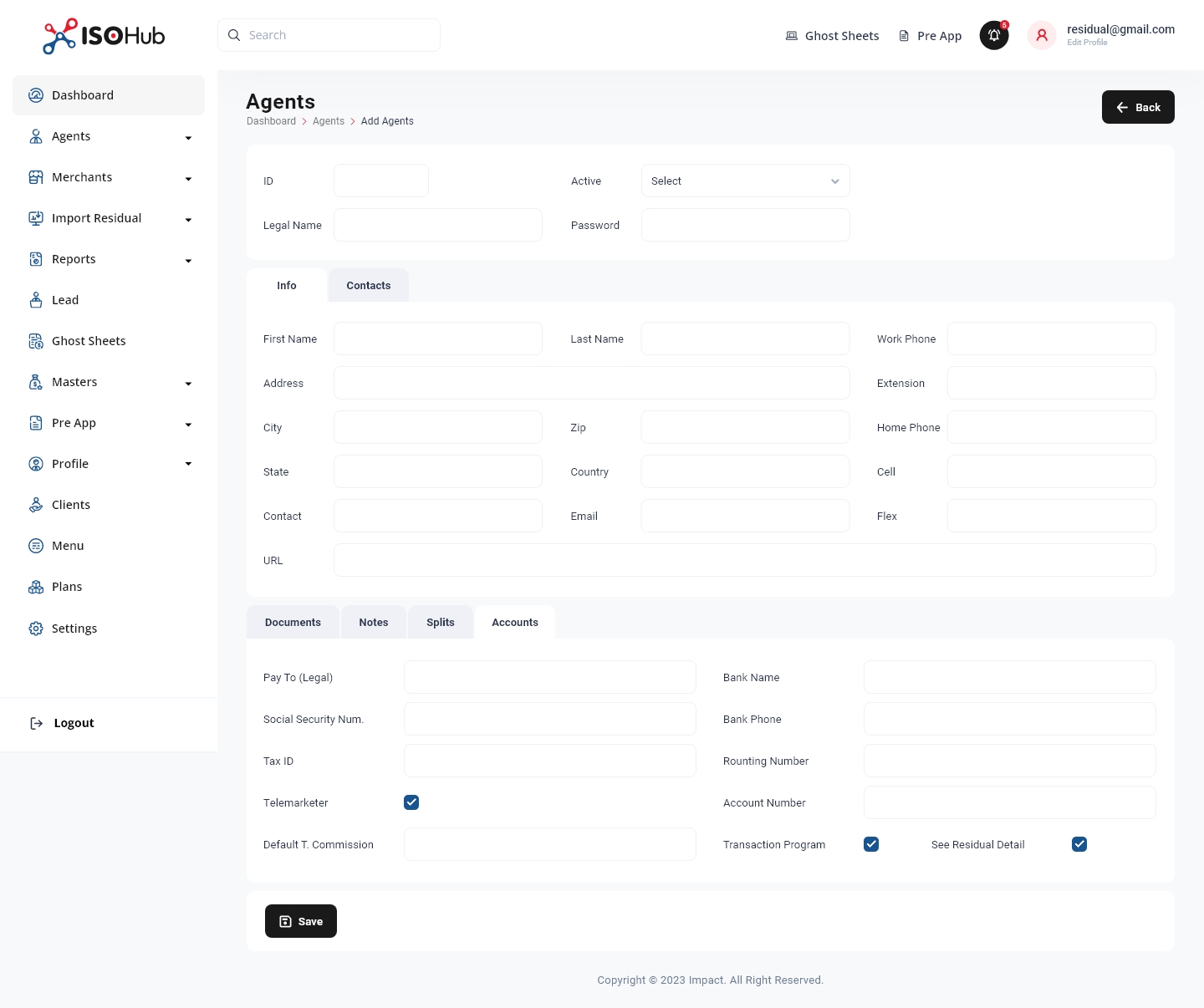Viewport: 1204px width, 1008px height.
Task: Click the Back button
Action: tap(1138, 107)
